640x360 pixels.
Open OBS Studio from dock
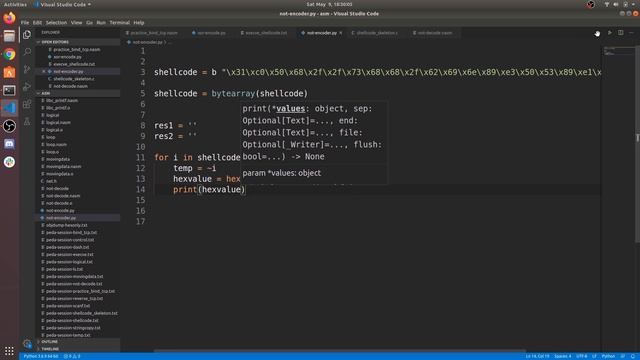point(9,126)
